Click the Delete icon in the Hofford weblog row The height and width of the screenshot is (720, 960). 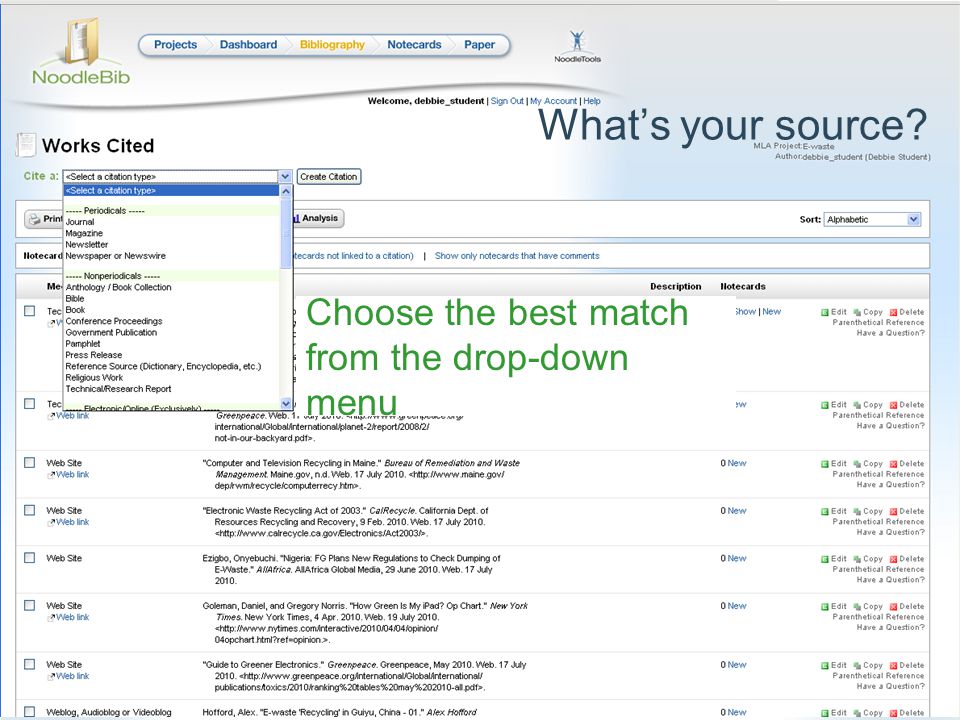[893, 713]
